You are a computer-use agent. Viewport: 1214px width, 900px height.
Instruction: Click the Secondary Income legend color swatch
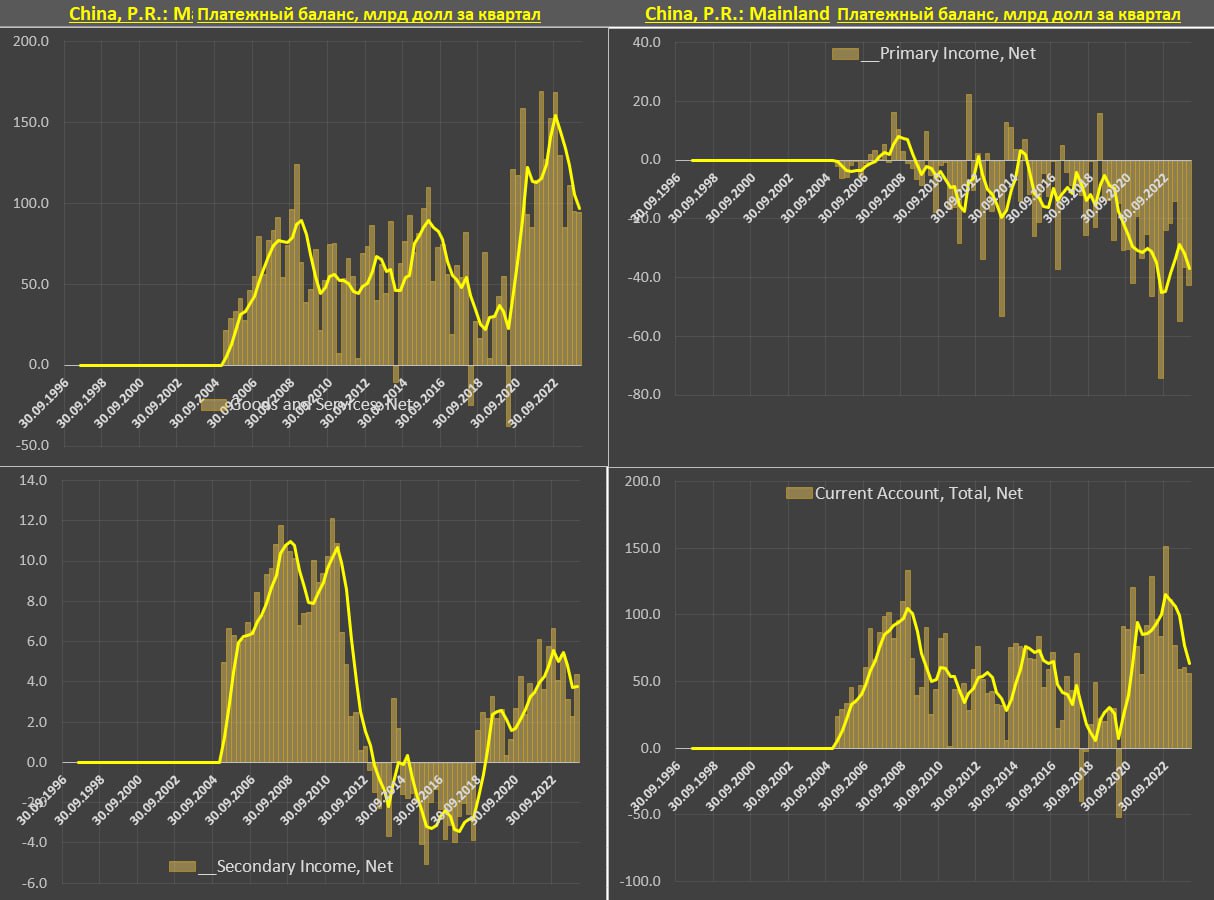pos(181,866)
